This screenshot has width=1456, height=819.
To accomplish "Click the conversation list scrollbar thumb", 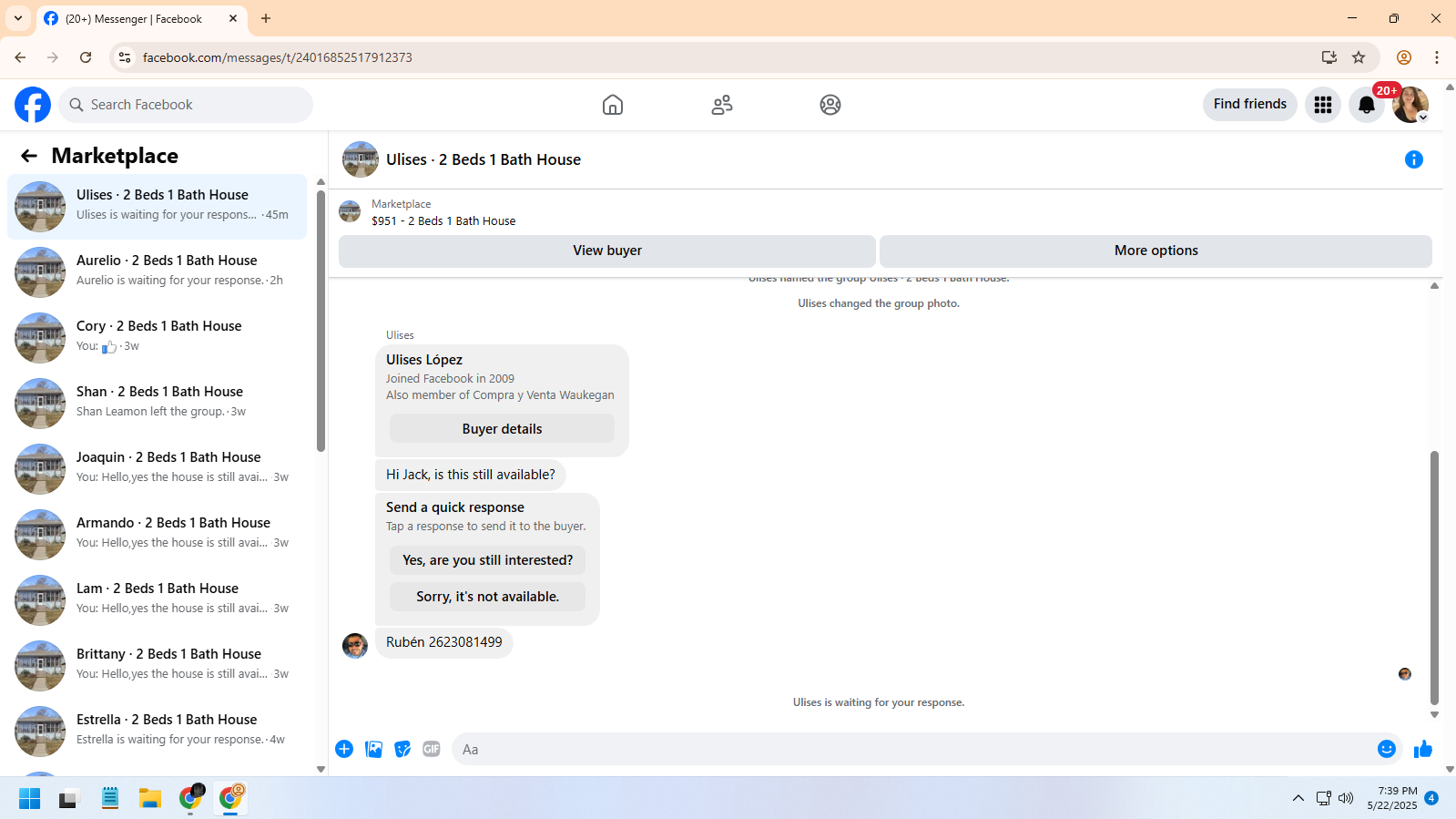I will pyautogui.click(x=321, y=321).
